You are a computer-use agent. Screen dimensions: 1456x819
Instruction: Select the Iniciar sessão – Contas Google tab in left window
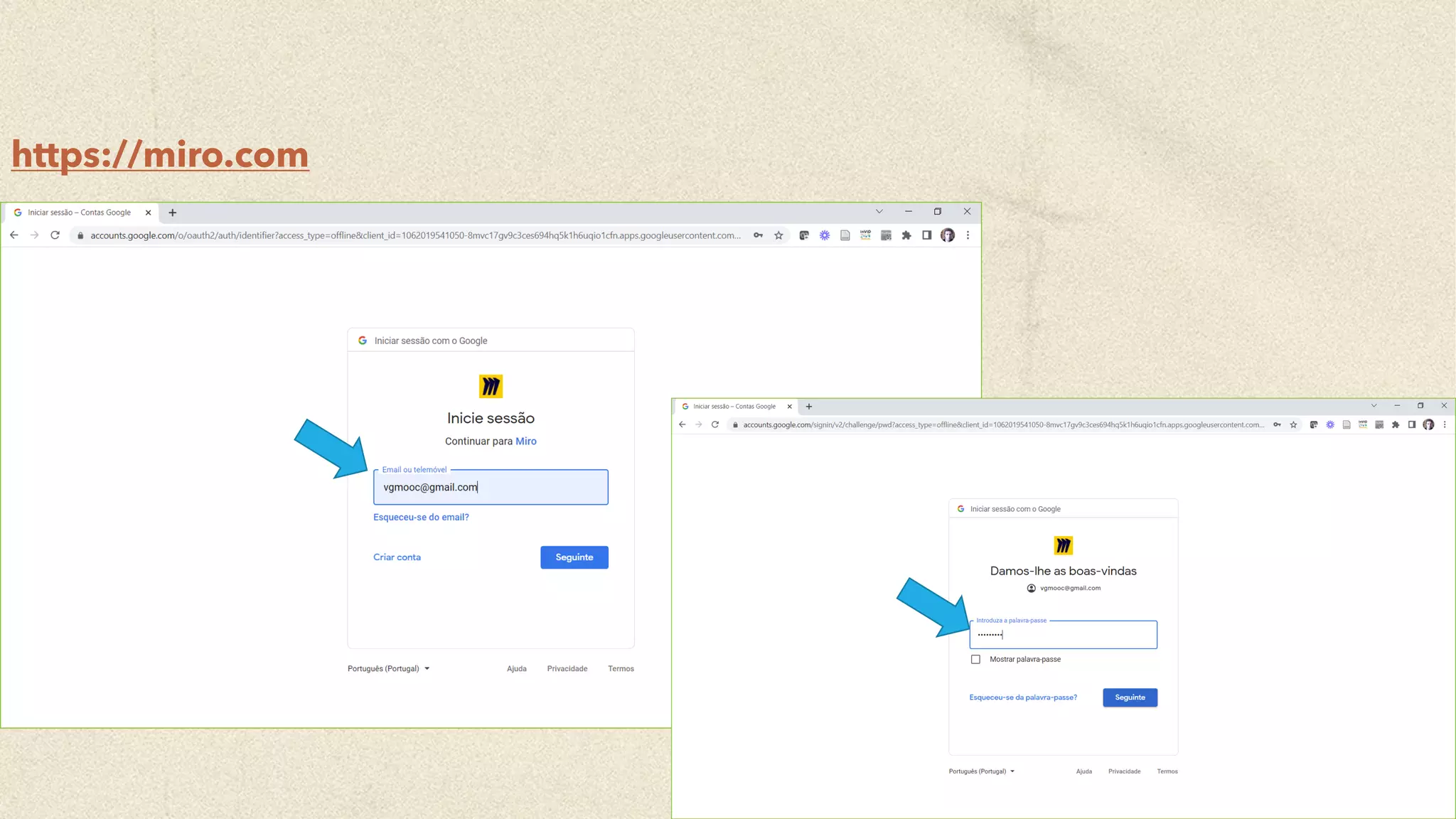79,213
